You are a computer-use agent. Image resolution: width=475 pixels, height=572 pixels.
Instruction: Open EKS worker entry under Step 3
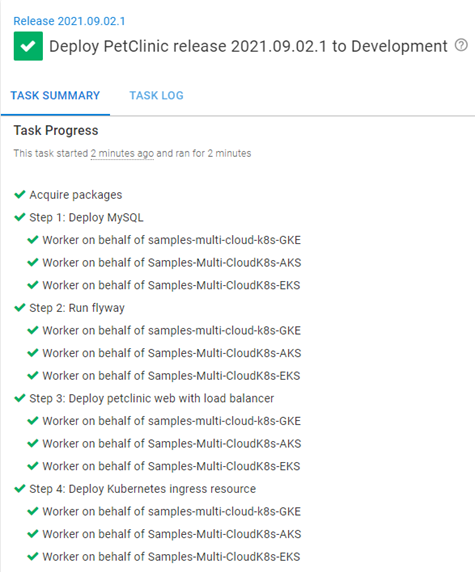pyautogui.click(x=171, y=466)
